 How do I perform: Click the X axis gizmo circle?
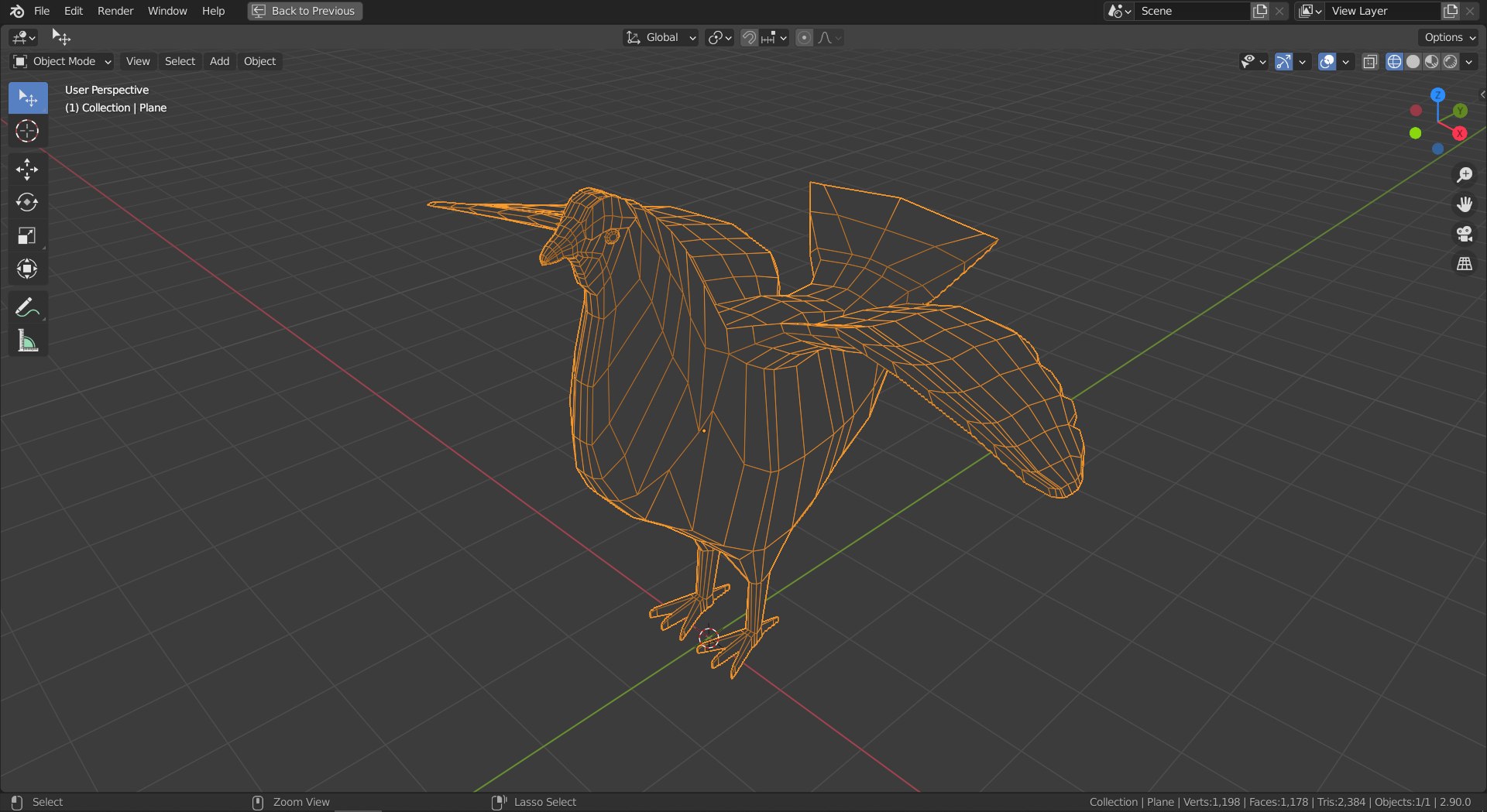point(1460,133)
